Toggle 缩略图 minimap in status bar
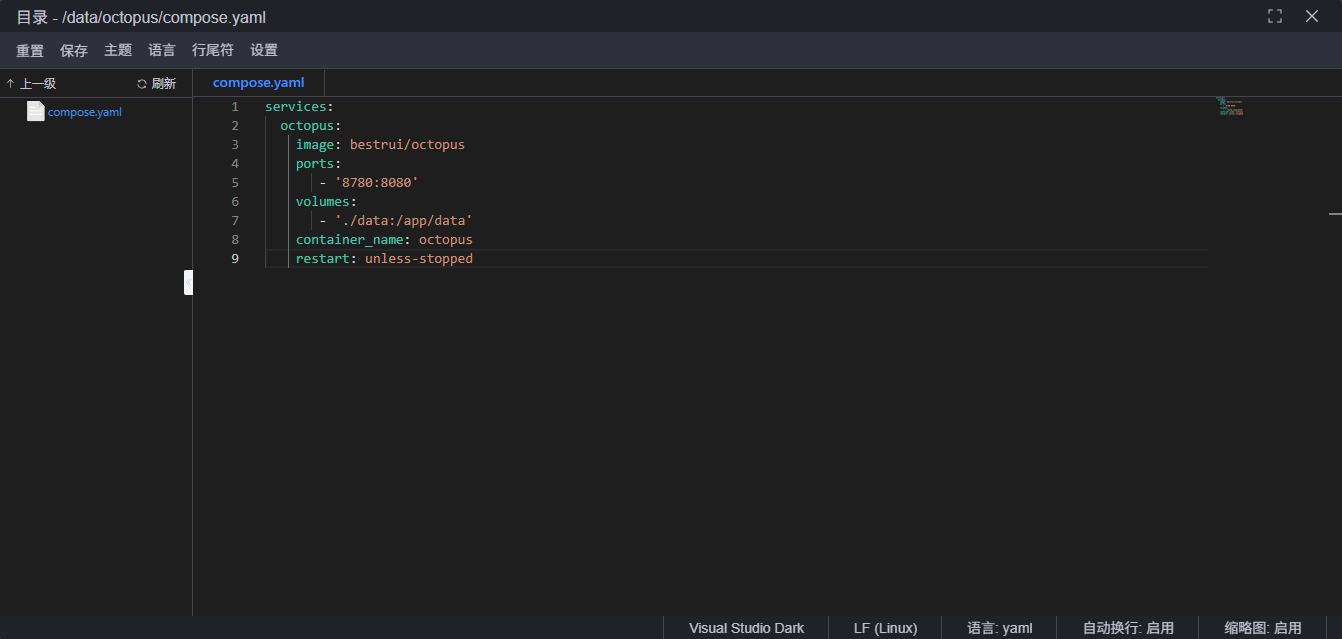Screen dimensions: 1342x639 [x=1263, y=628]
